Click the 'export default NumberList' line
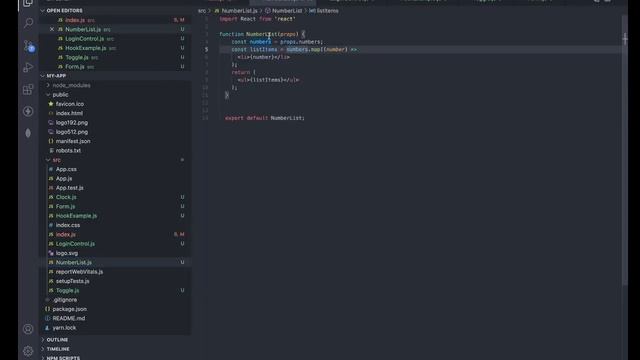This screenshot has width=640, height=360. (265, 118)
